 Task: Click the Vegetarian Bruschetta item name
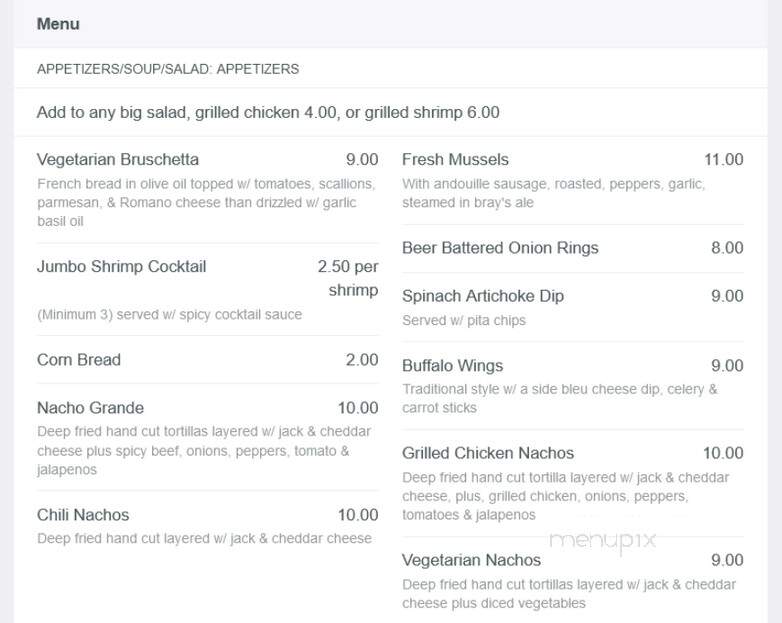tap(118, 160)
